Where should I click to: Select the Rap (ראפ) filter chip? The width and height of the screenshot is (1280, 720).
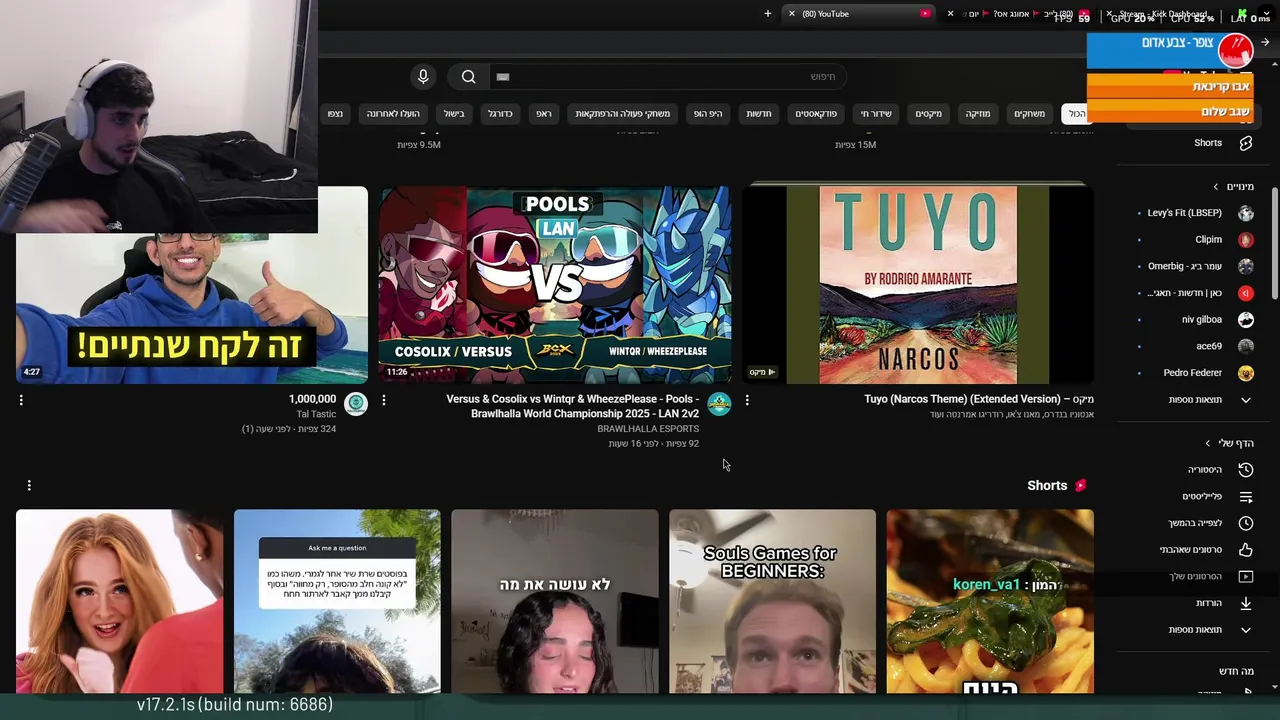pyautogui.click(x=543, y=113)
